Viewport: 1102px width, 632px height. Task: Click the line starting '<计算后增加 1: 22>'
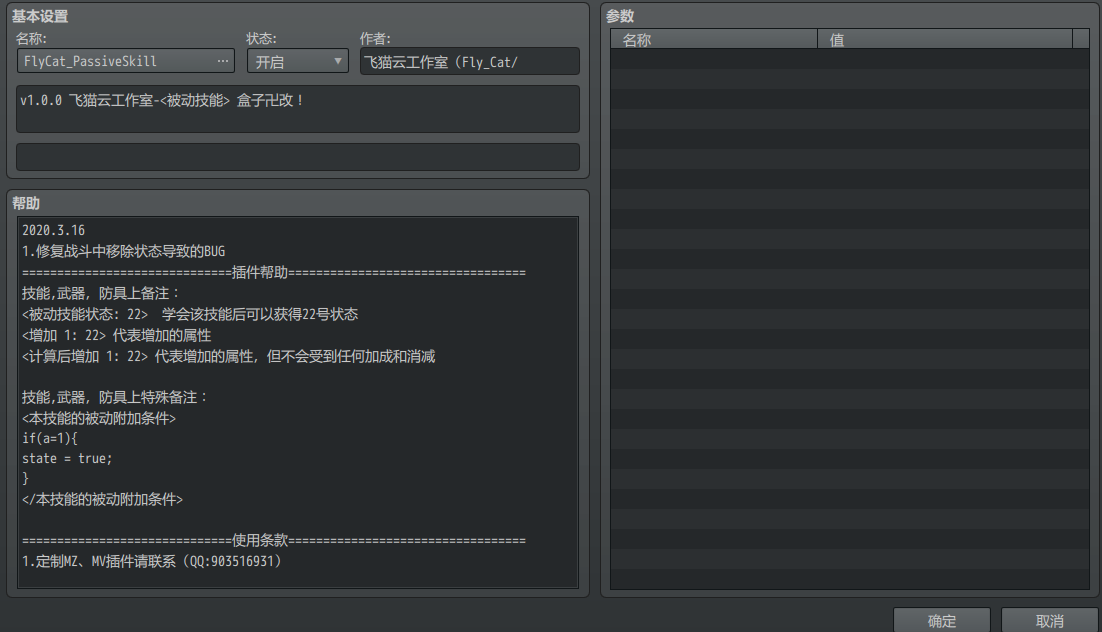click(228, 356)
